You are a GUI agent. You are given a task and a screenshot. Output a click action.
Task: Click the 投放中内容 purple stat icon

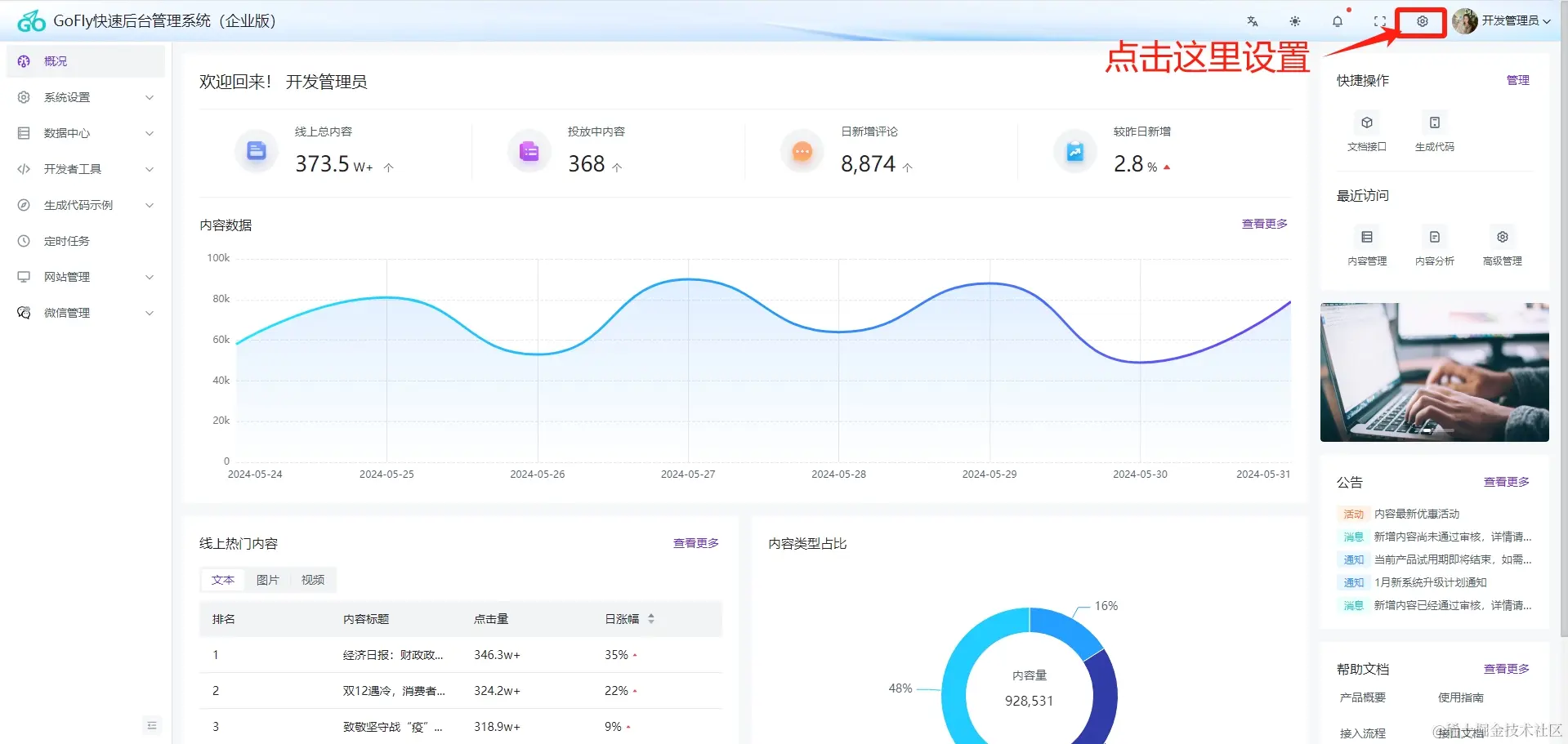[x=529, y=151]
